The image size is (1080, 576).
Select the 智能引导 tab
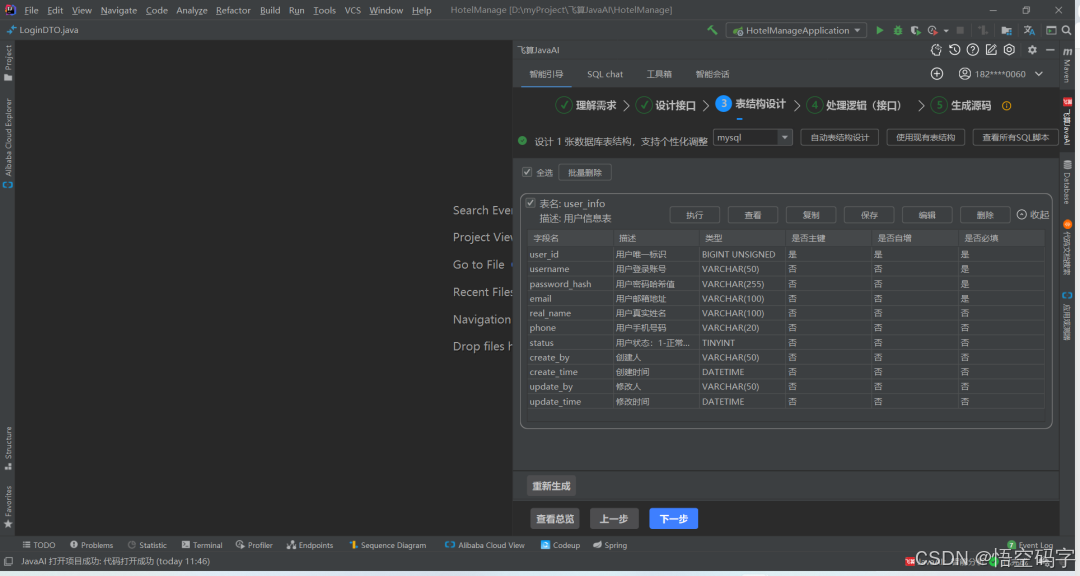(546, 74)
